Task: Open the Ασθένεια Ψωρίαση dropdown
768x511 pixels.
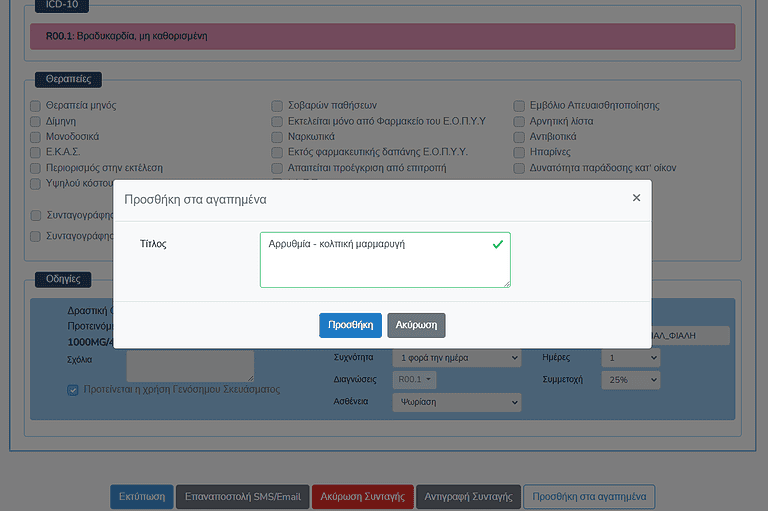Action: pyautogui.click(x=458, y=402)
